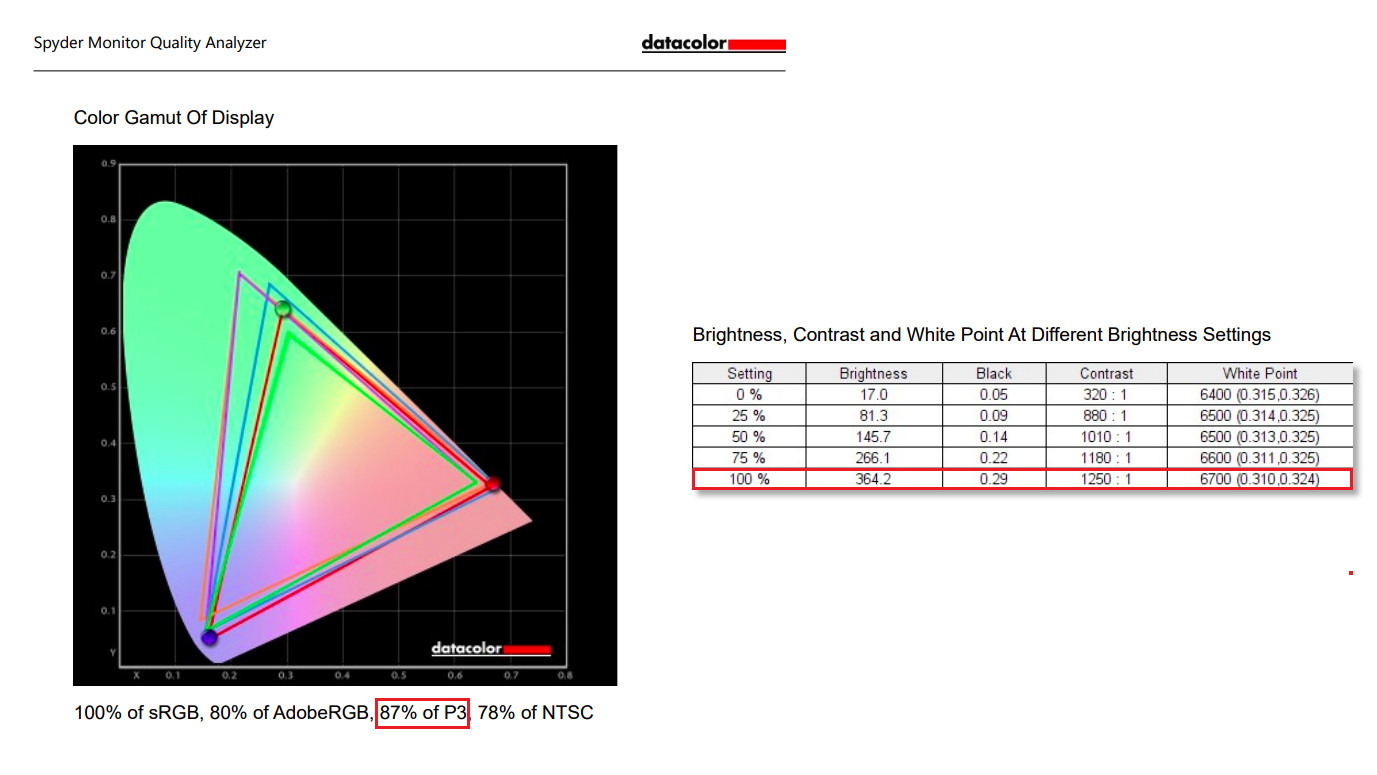Screen dimensions: 1377x775
Task: Click the White Point column header
Action: [1260, 373]
